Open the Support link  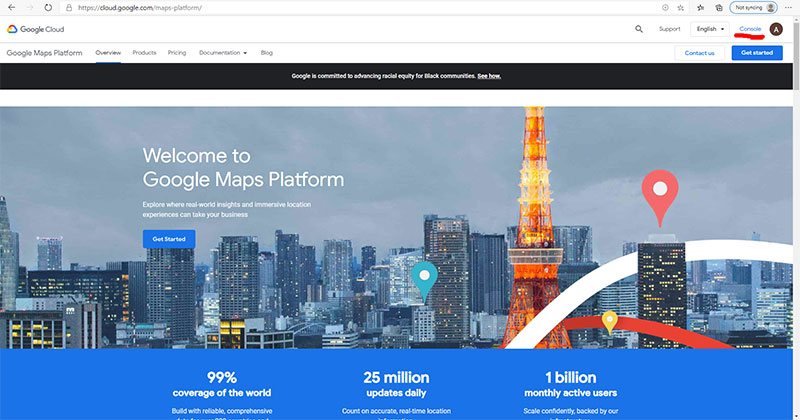pyautogui.click(x=669, y=29)
